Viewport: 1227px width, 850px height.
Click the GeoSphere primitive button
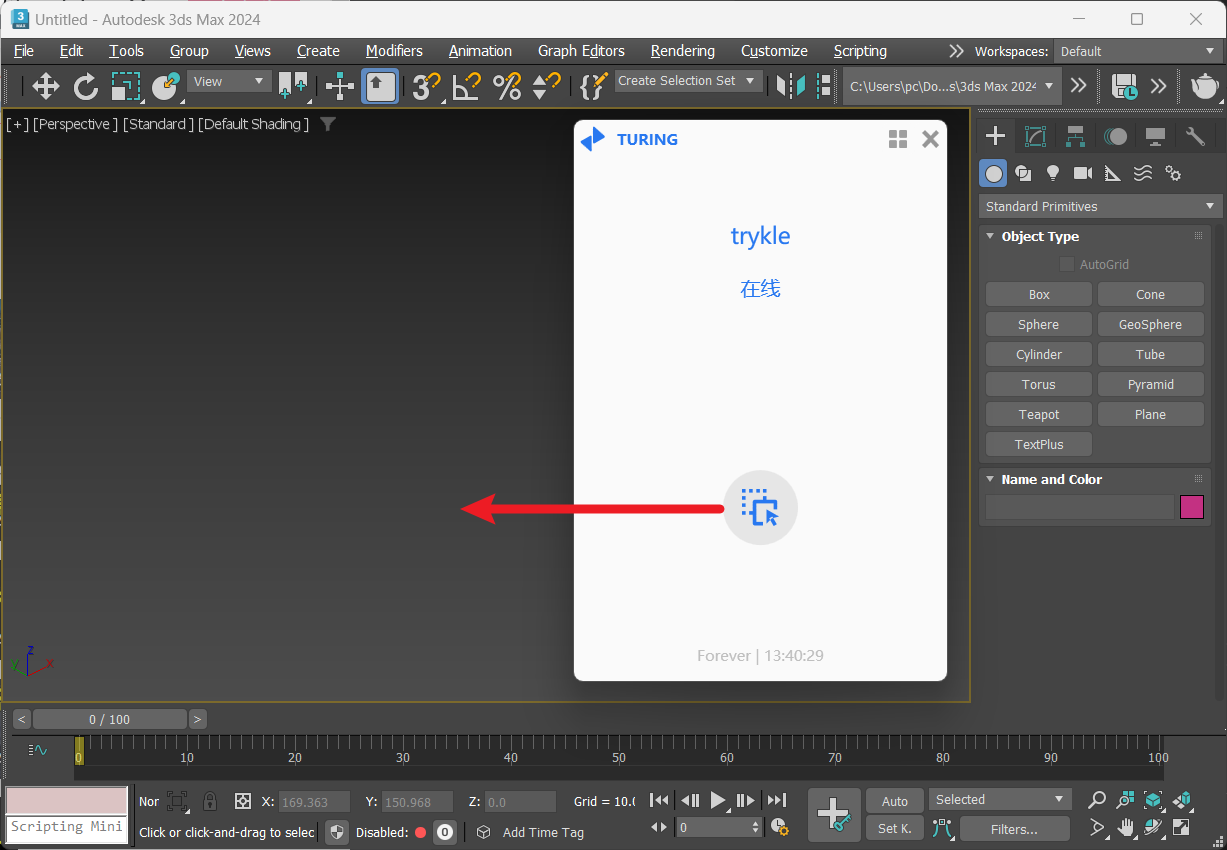[1150, 324]
